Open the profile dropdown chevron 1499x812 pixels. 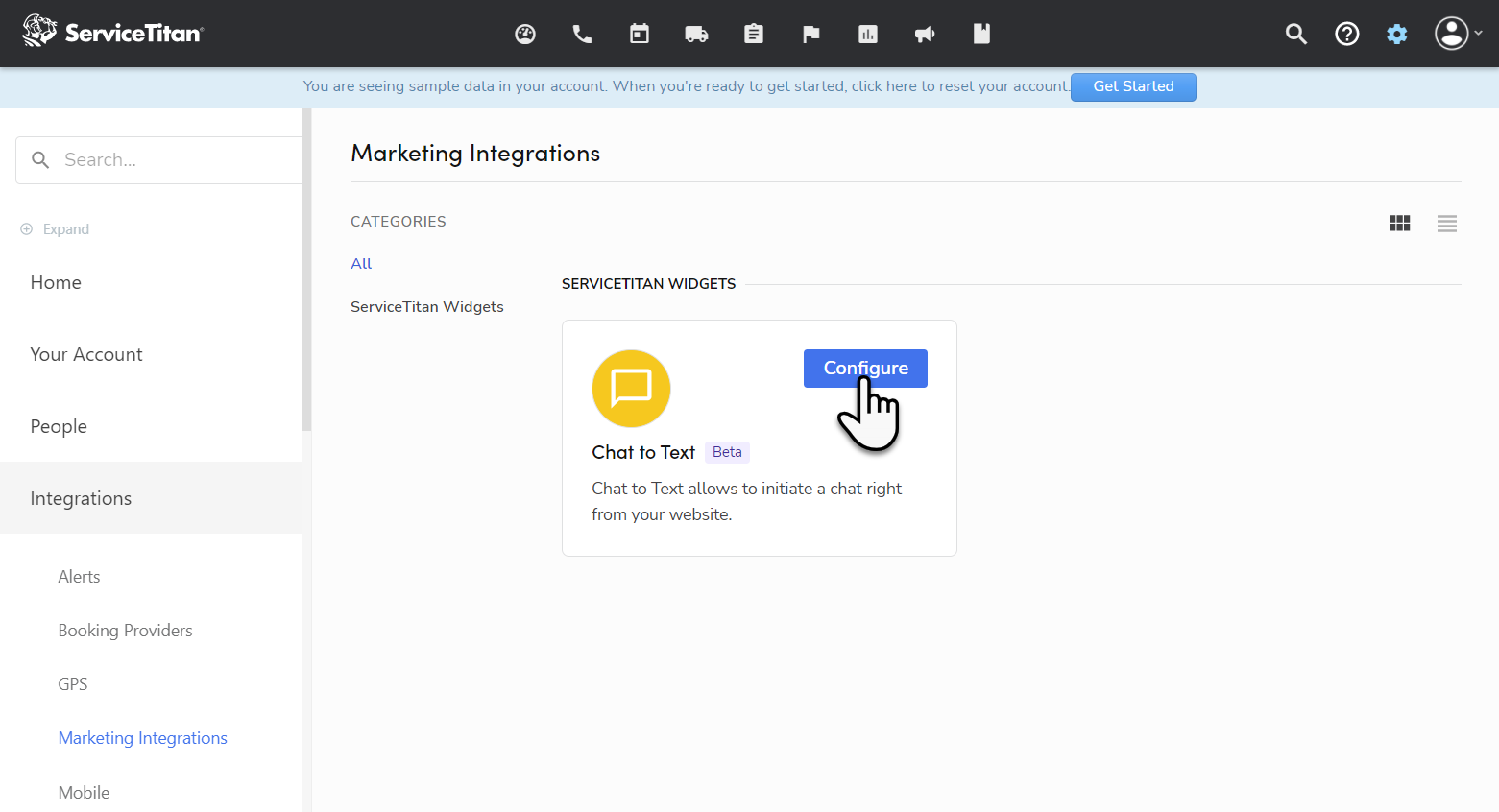point(1479,34)
